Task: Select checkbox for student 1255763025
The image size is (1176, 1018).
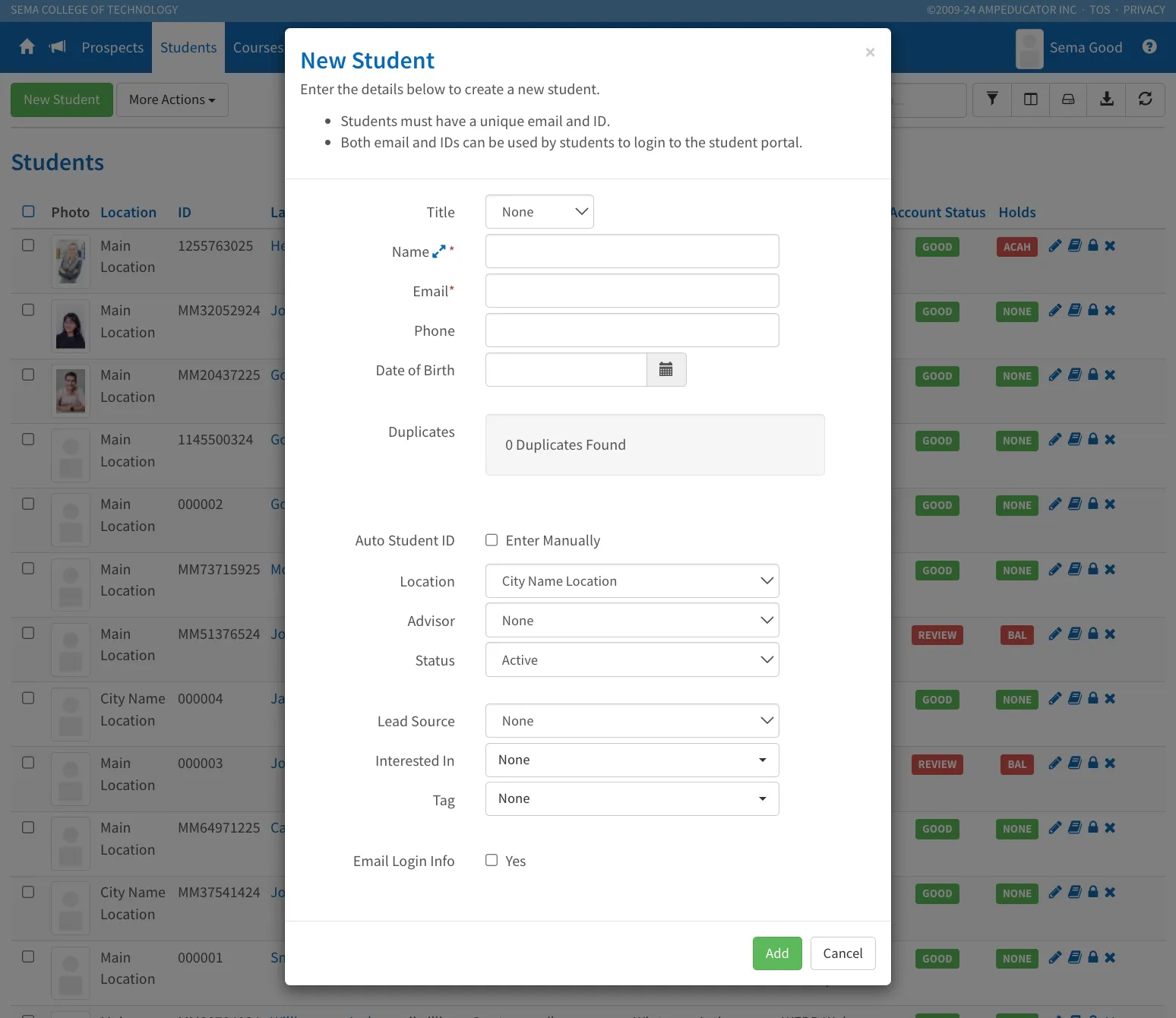Action: tap(28, 245)
